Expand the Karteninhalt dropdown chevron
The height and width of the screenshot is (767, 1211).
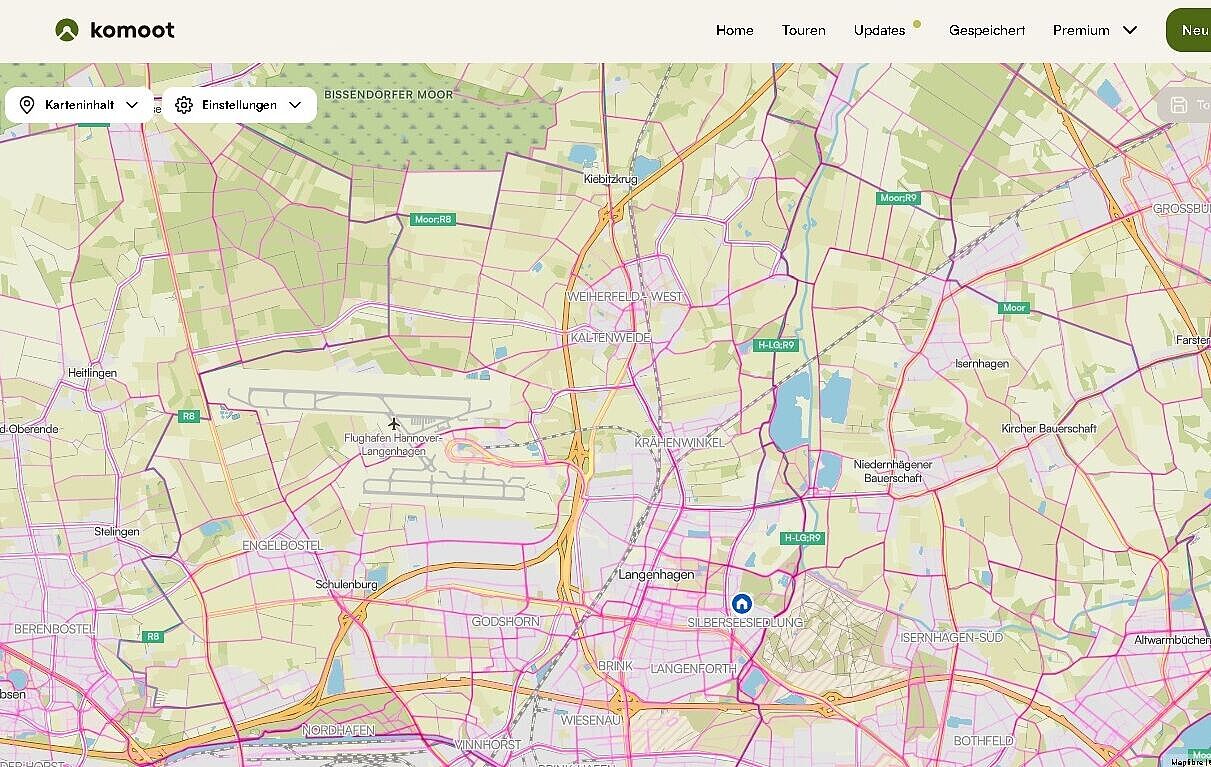pyautogui.click(x=132, y=105)
